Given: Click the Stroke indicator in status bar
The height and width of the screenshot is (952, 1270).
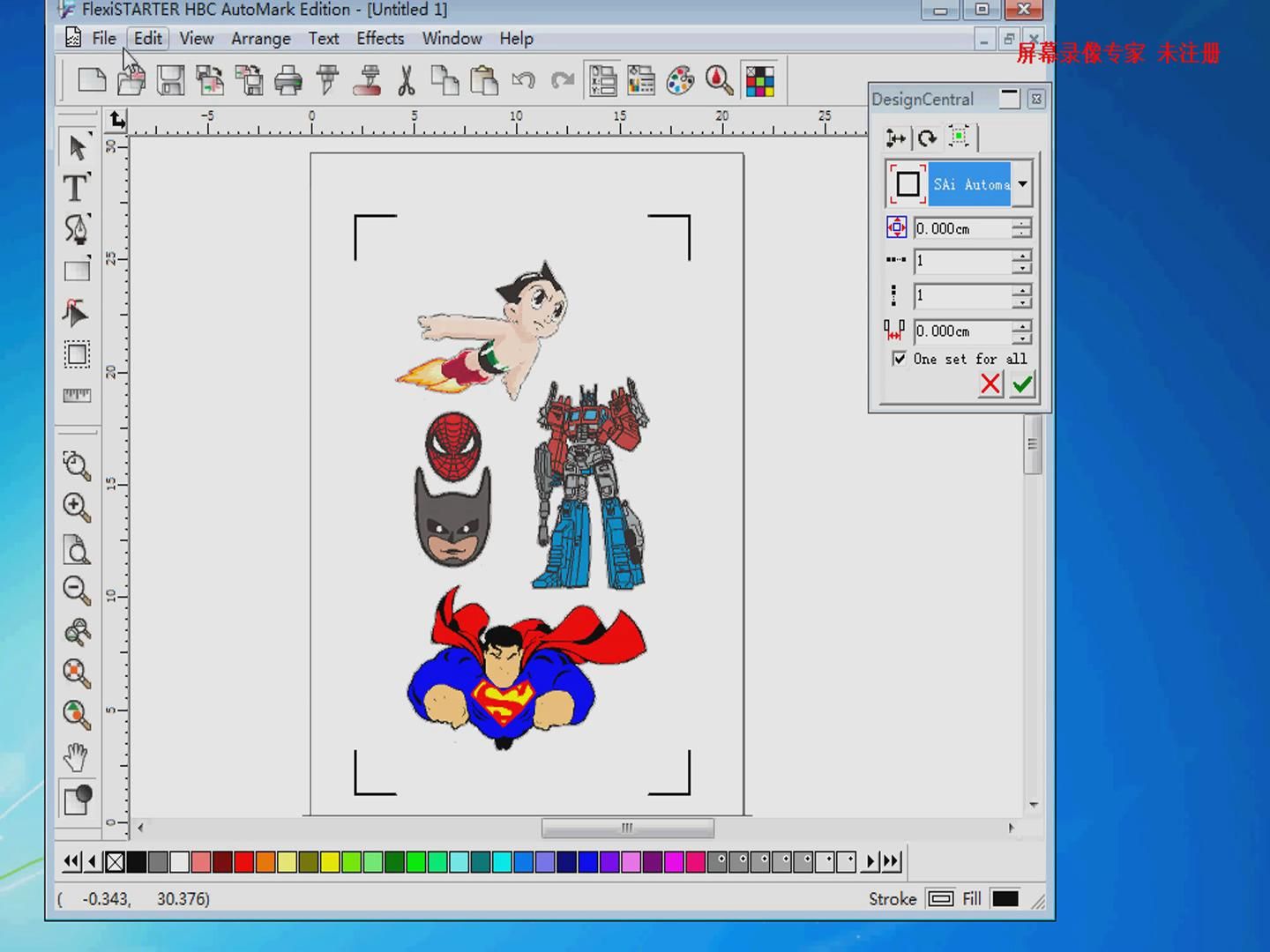Looking at the screenshot, I should pyautogui.click(x=941, y=898).
